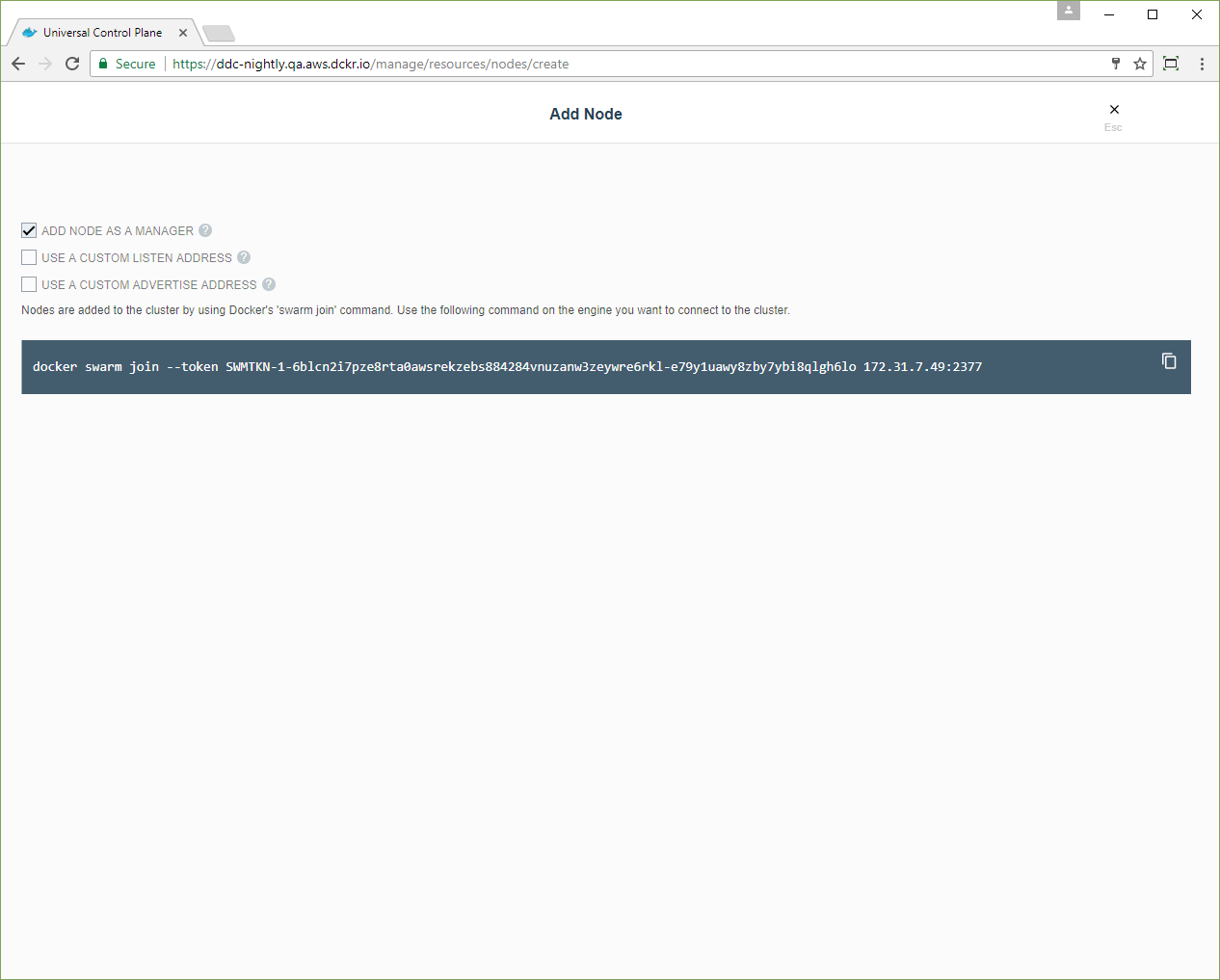This screenshot has height=980, width=1220.
Task: Close the Add Node dialog
Action: (x=1114, y=110)
